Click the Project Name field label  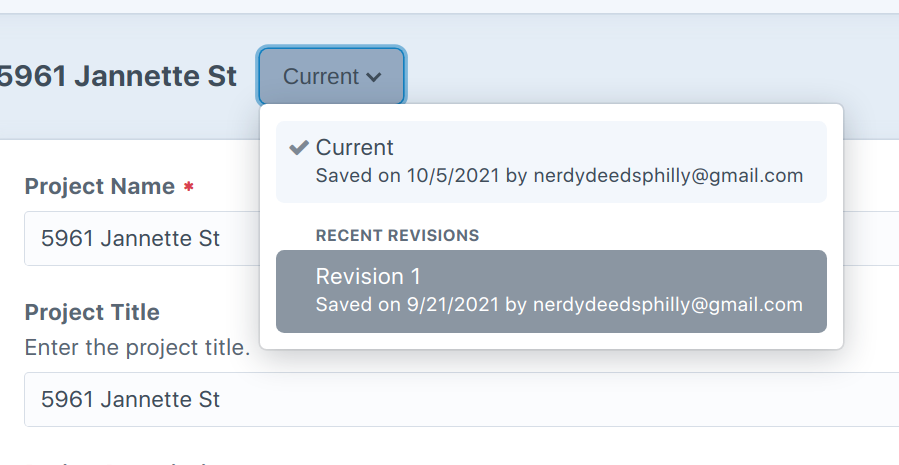pyautogui.click(x=99, y=187)
